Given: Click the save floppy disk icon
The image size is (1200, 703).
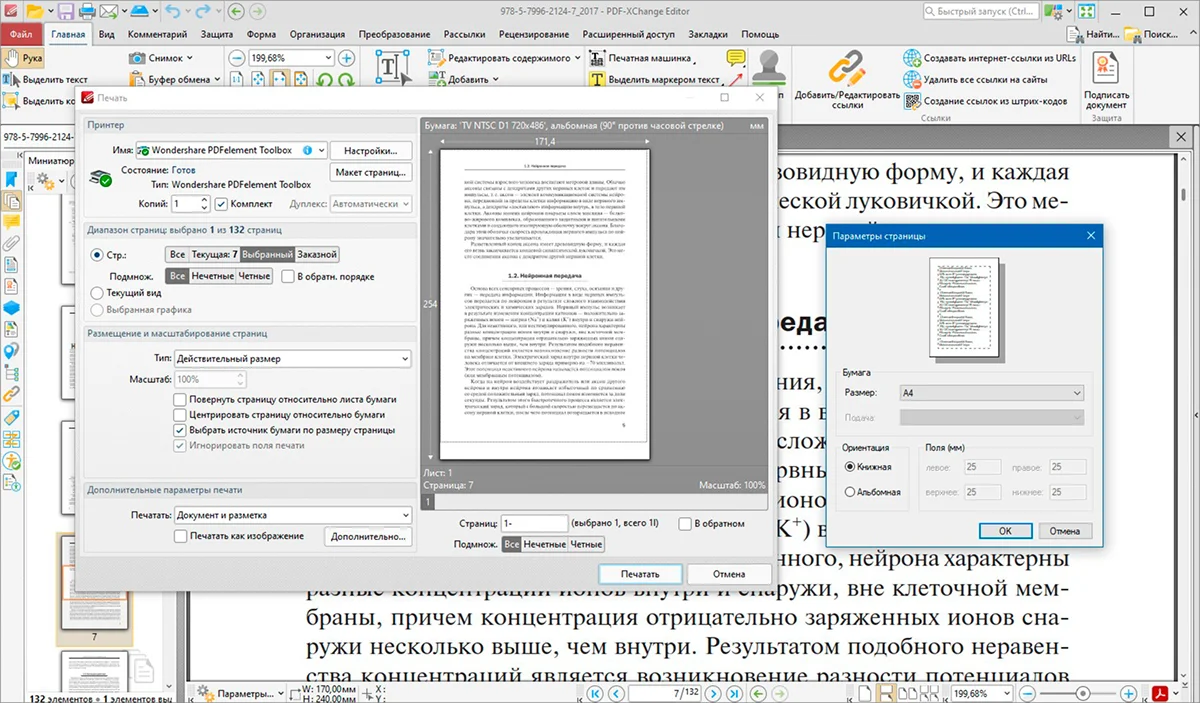Looking at the screenshot, I should 66,12.
